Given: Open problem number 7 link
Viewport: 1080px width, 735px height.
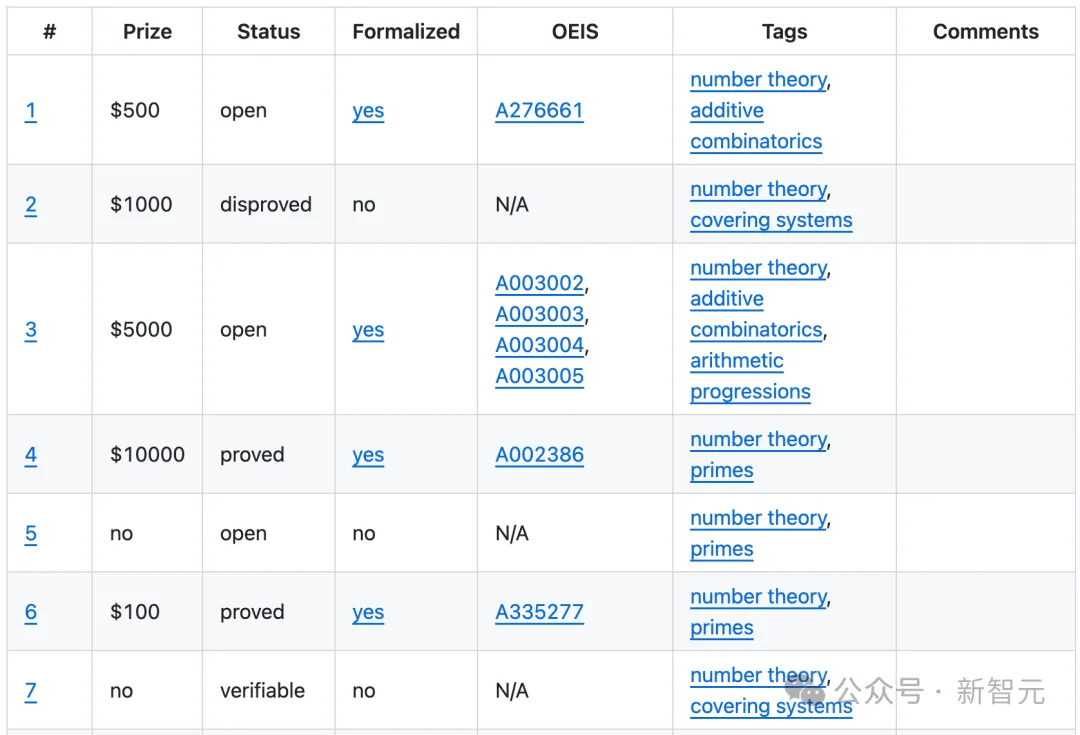Looking at the screenshot, I should click(31, 691).
